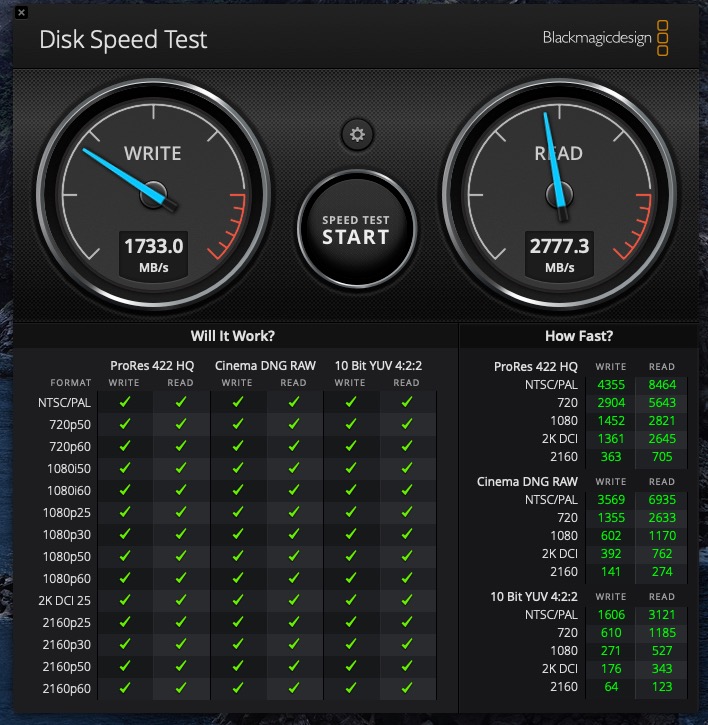Click the WRITE speed gauge
Image resolution: width=708 pixels, height=725 pixels.
point(153,194)
